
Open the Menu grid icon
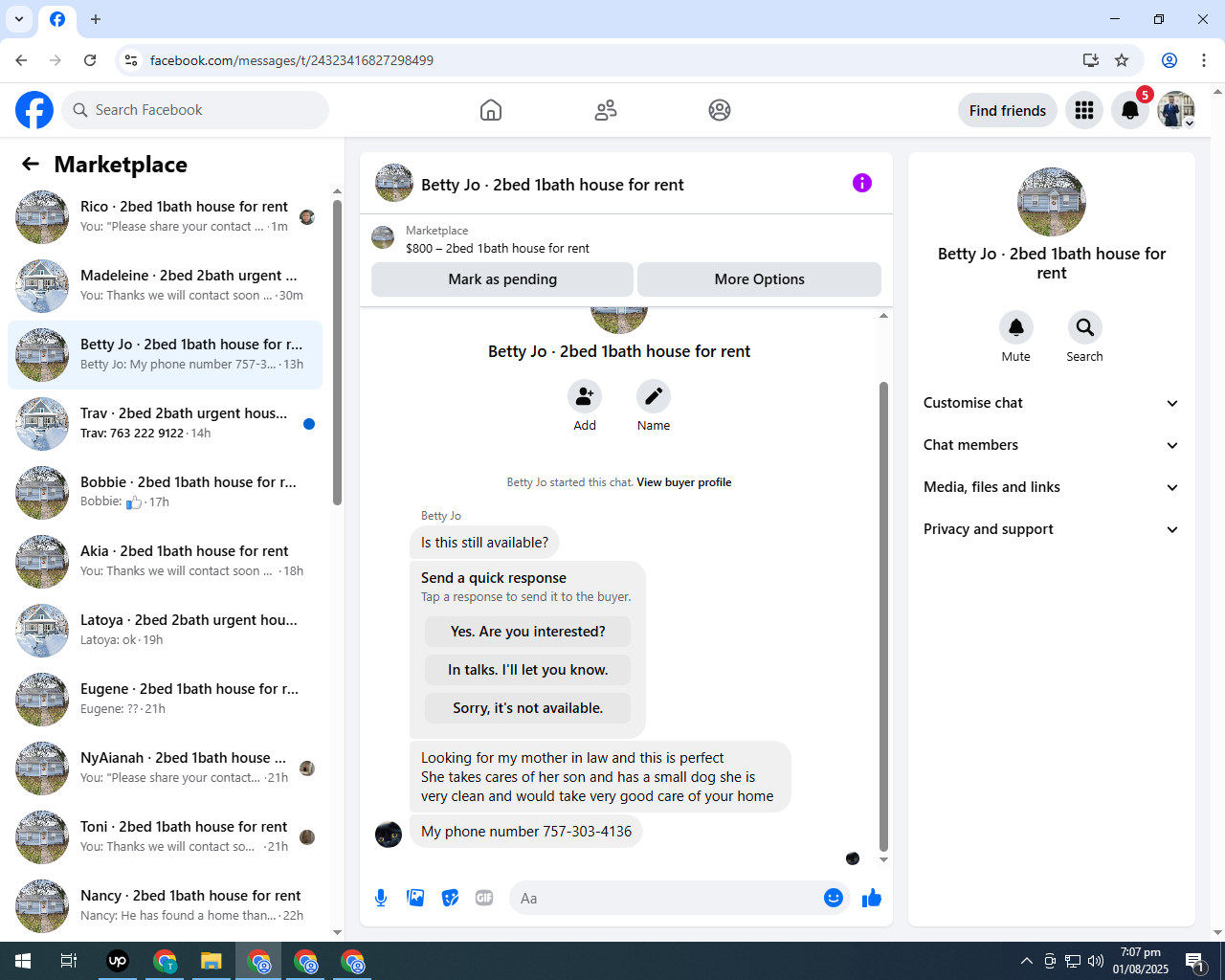(x=1084, y=110)
